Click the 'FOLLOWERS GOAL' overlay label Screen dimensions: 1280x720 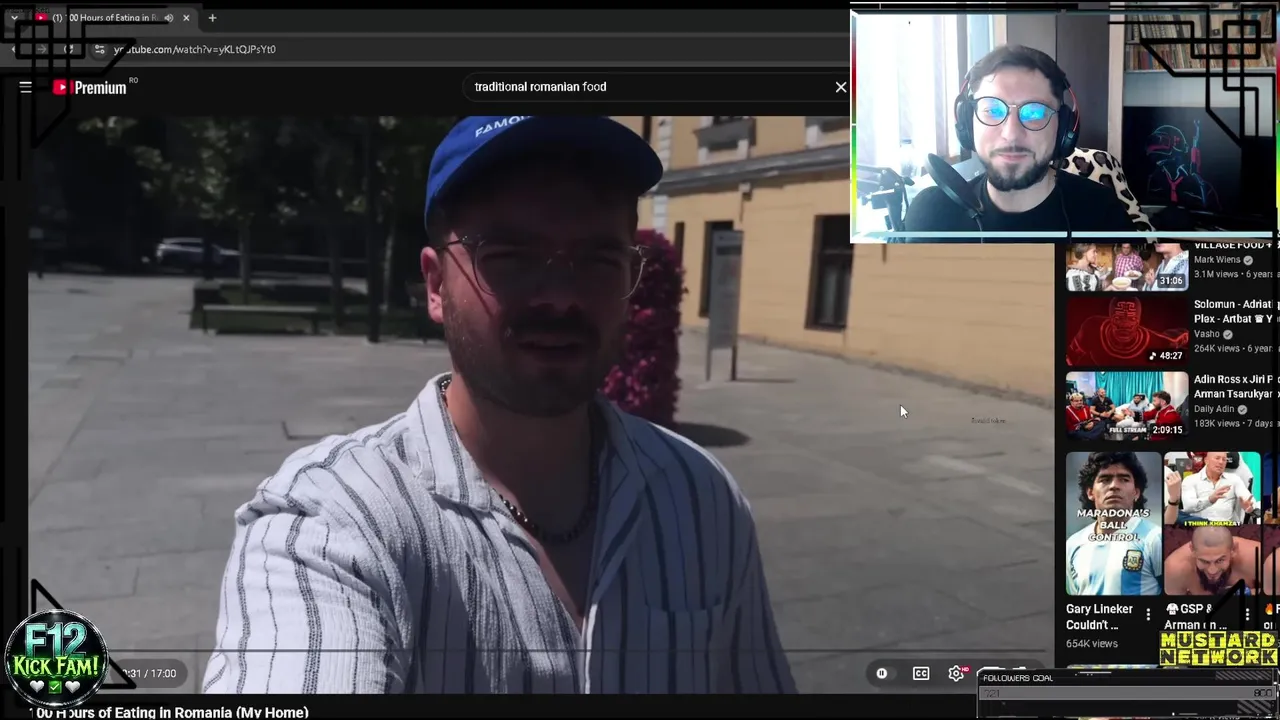click(1018, 678)
